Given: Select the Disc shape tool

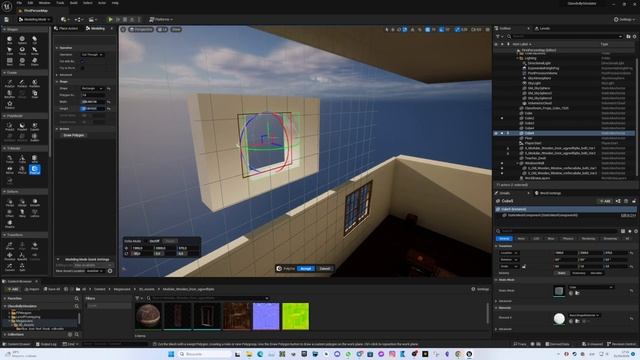Looking at the screenshot, I should click(x=22, y=62).
